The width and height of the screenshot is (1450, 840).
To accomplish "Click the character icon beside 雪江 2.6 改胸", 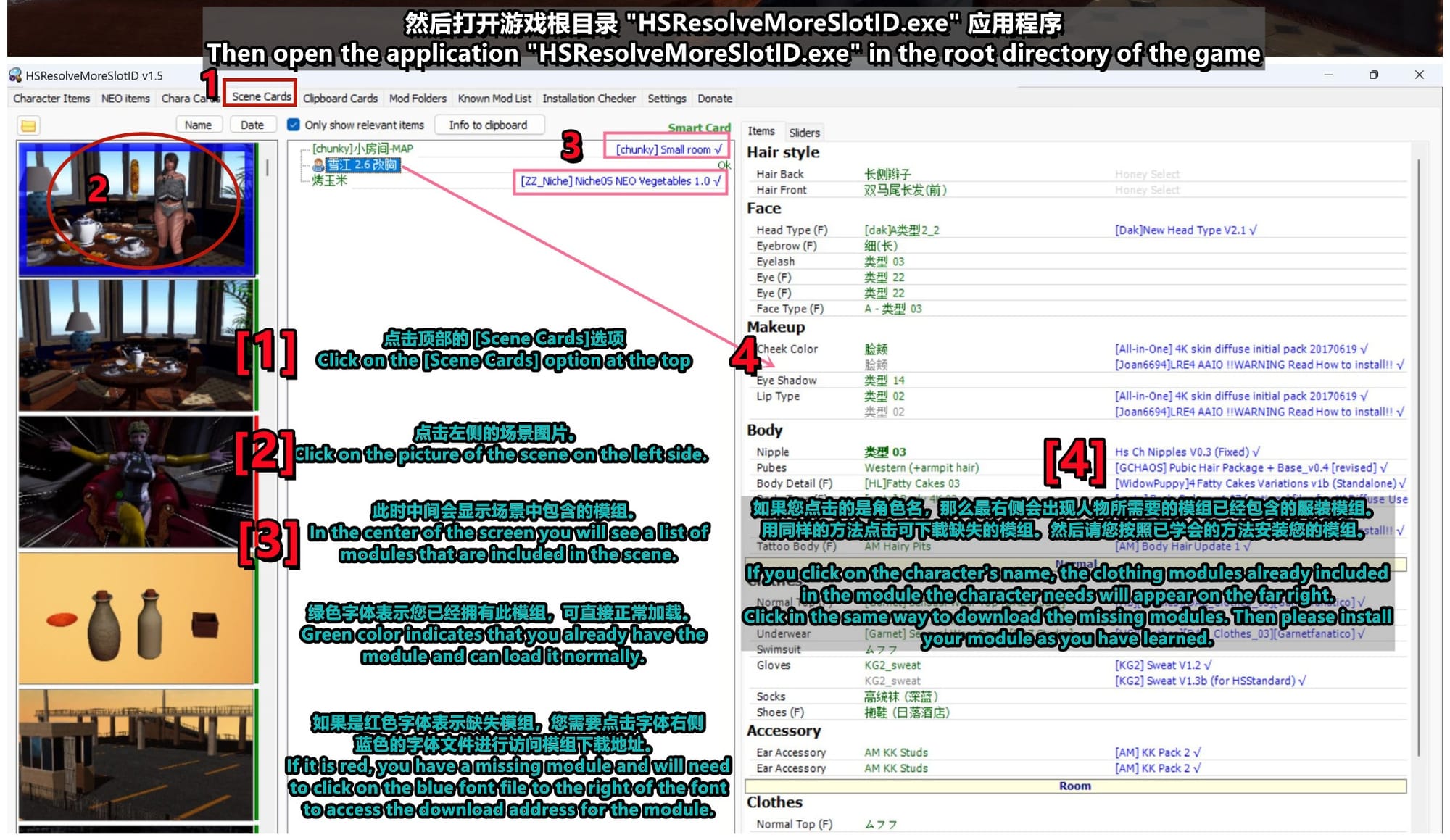I will (318, 165).
